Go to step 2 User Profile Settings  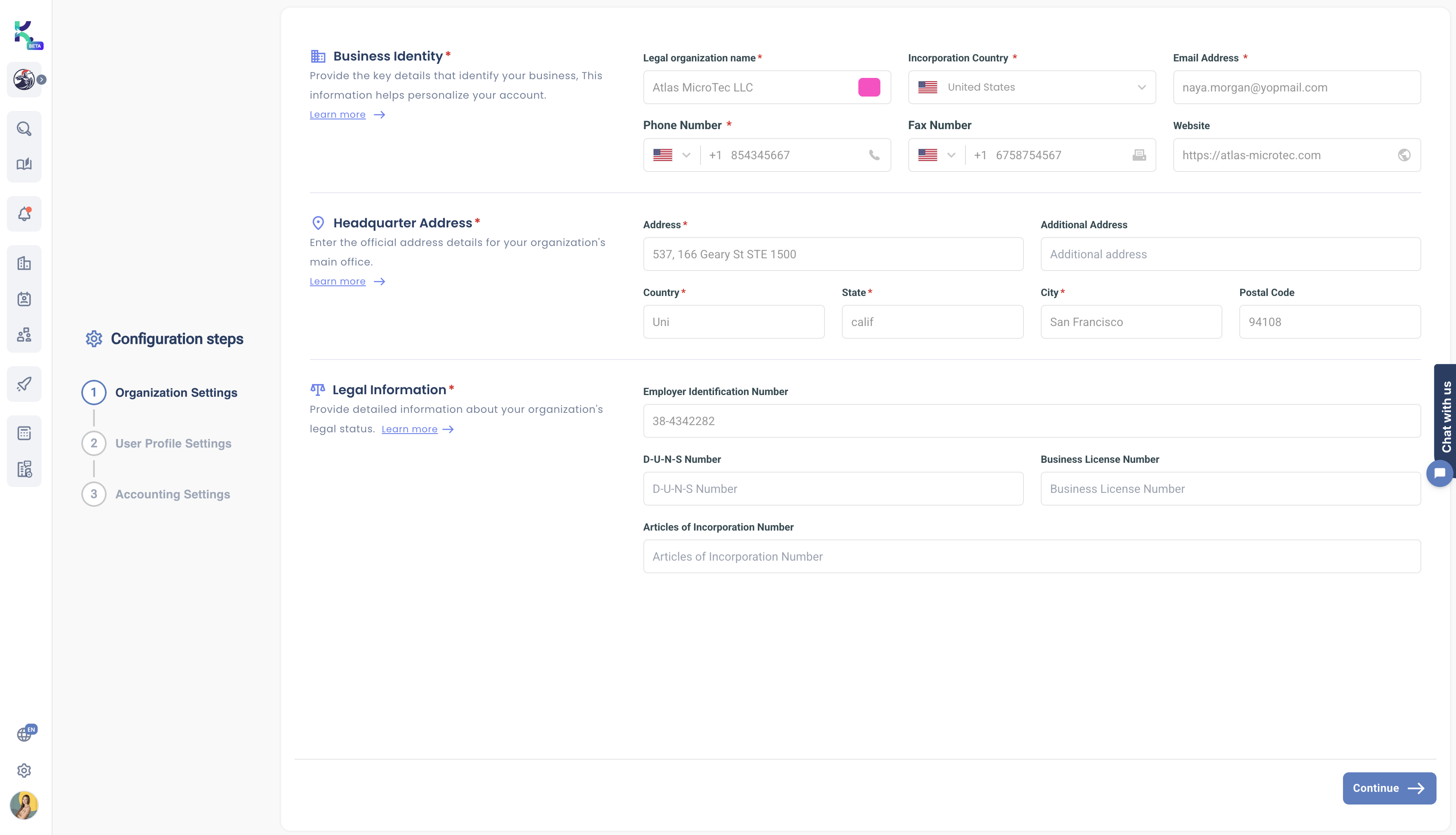(x=173, y=443)
